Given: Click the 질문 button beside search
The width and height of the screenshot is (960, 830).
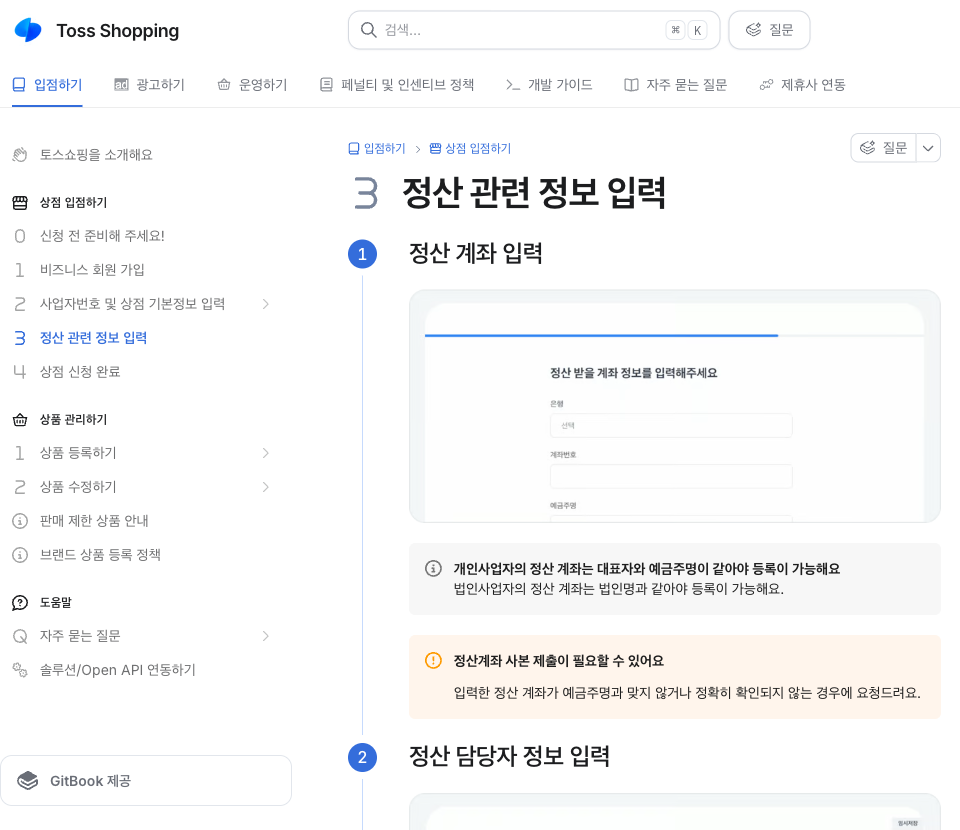Looking at the screenshot, I should pyautogui.click(x=769, y=30).
